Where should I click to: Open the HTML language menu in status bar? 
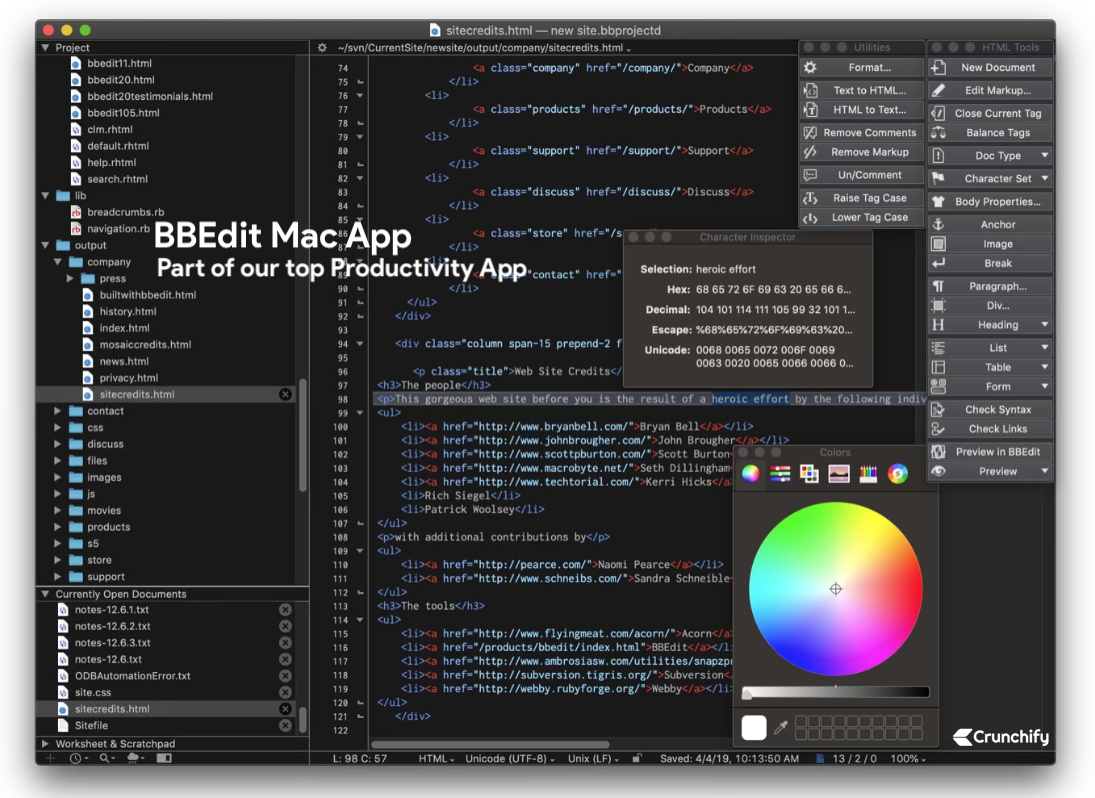[x=436, y=758]
